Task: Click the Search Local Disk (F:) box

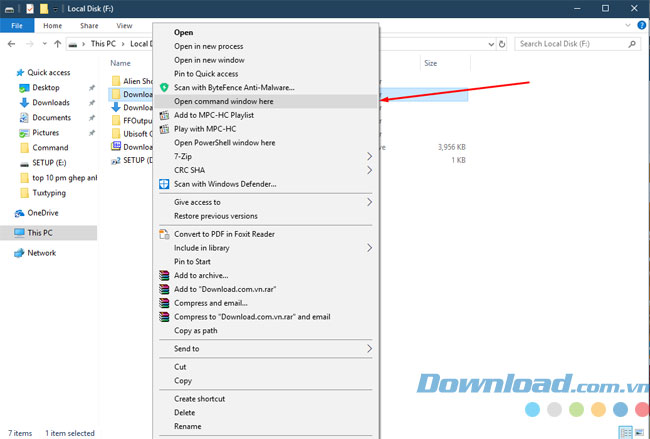Action: pos(575,44)
